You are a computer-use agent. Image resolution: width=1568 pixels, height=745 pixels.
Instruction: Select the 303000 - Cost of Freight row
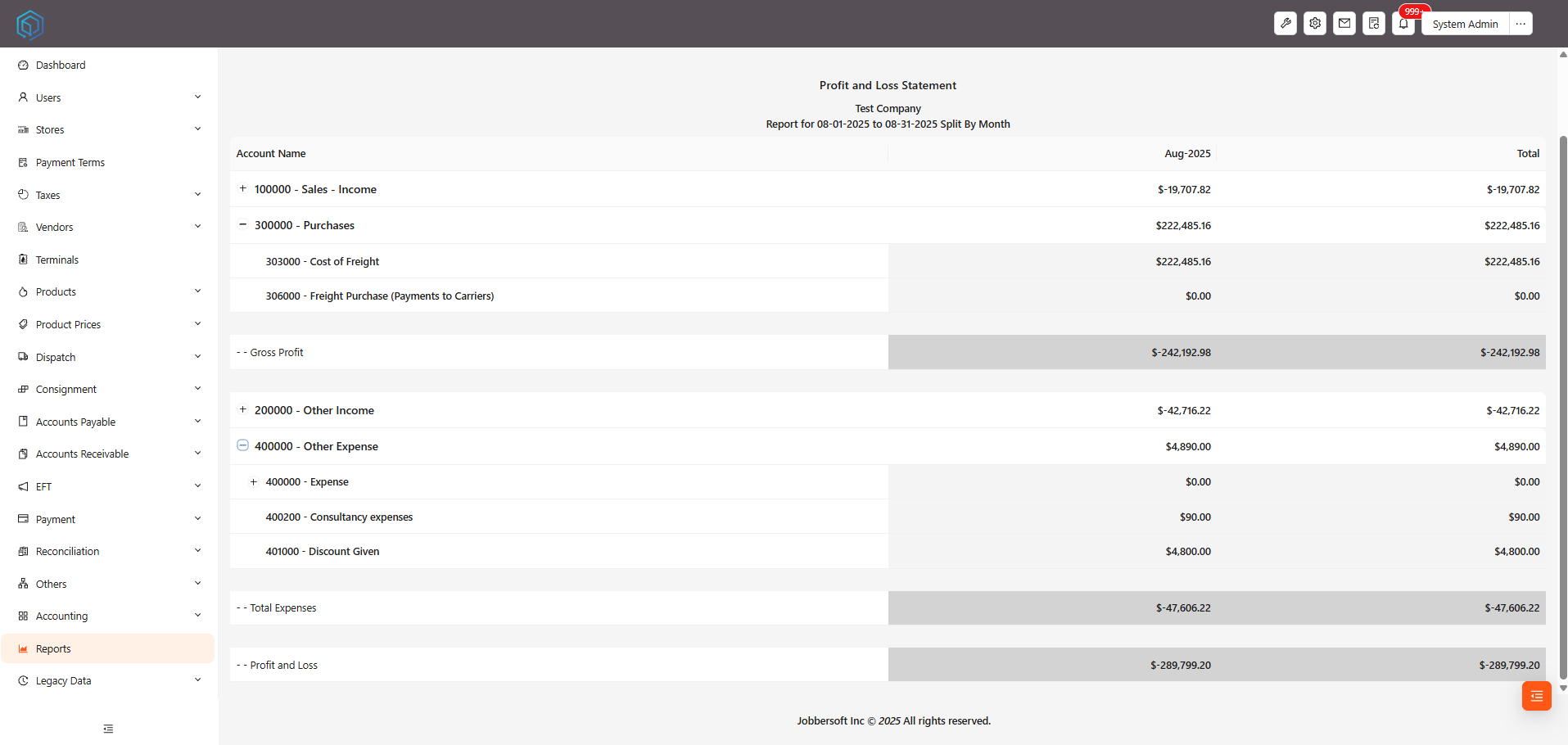click(x=888, y=261)
